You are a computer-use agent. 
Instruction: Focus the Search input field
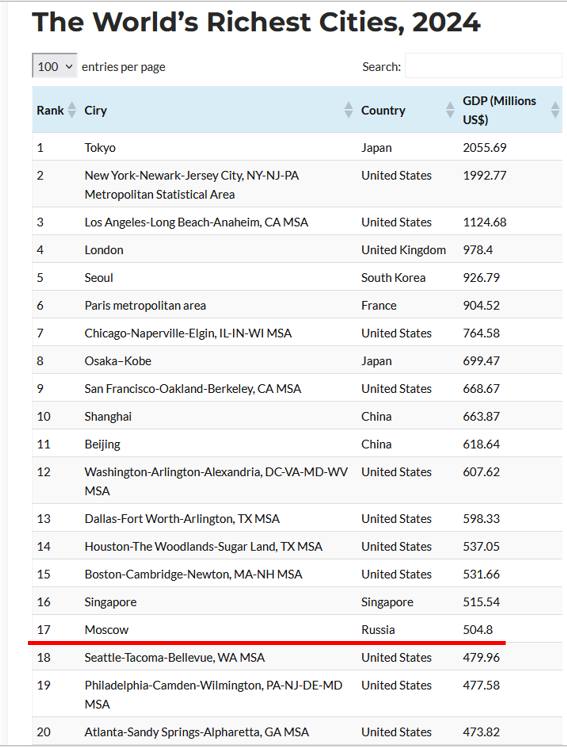[x=483, y=66]
